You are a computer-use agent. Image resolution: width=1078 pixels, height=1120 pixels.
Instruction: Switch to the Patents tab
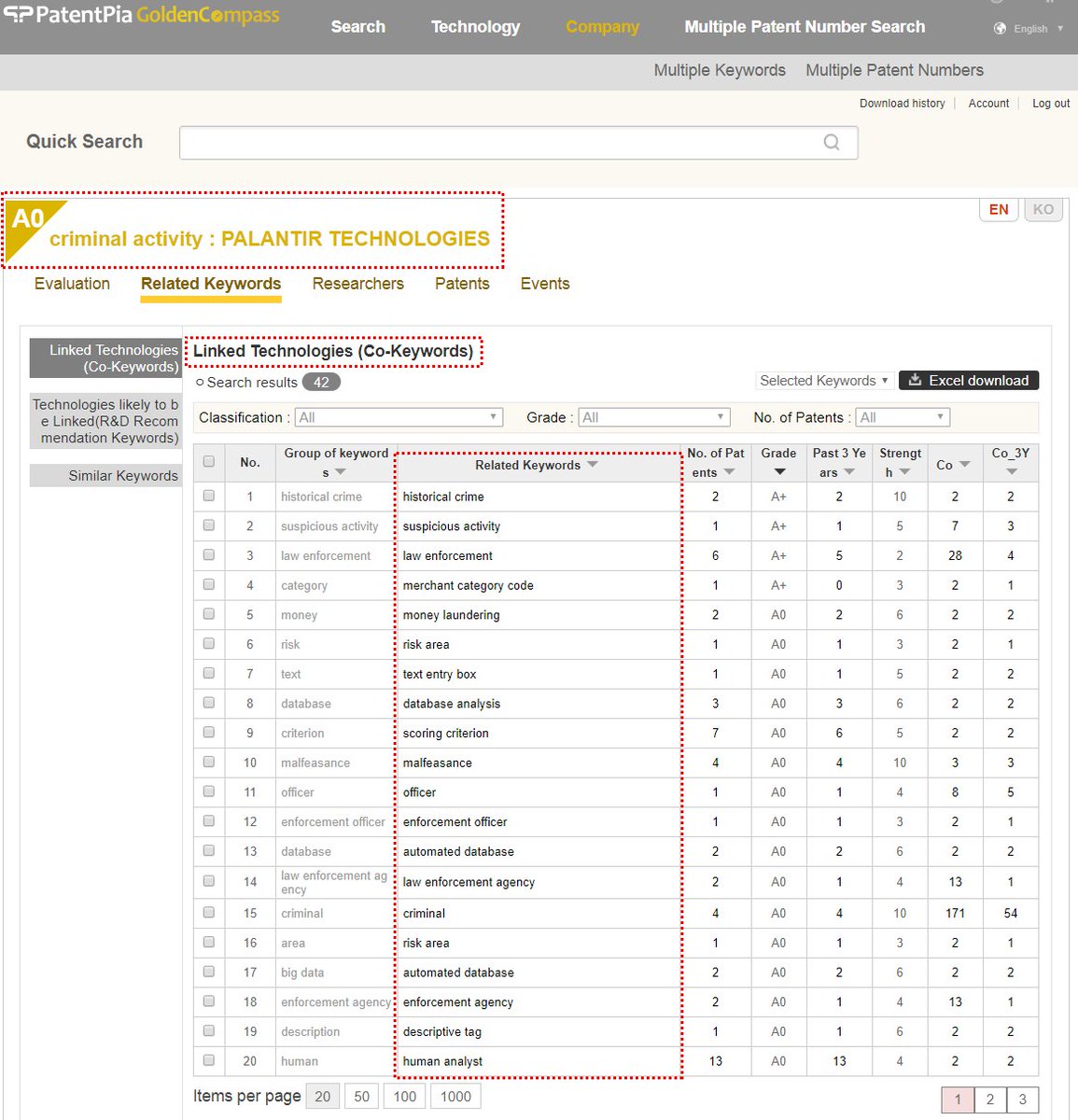point(462,284)
